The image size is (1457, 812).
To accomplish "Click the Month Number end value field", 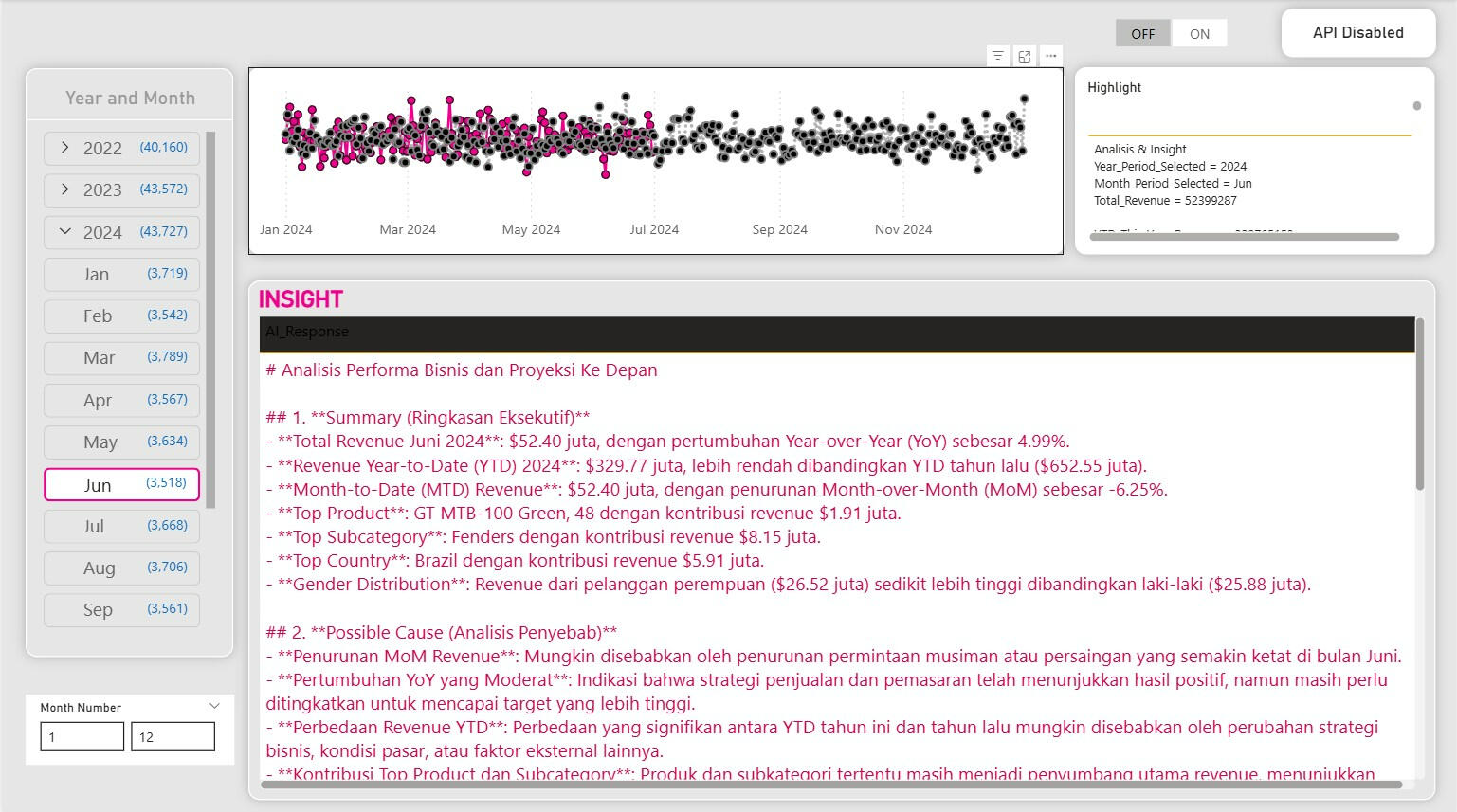I will (x=173, y=737).
